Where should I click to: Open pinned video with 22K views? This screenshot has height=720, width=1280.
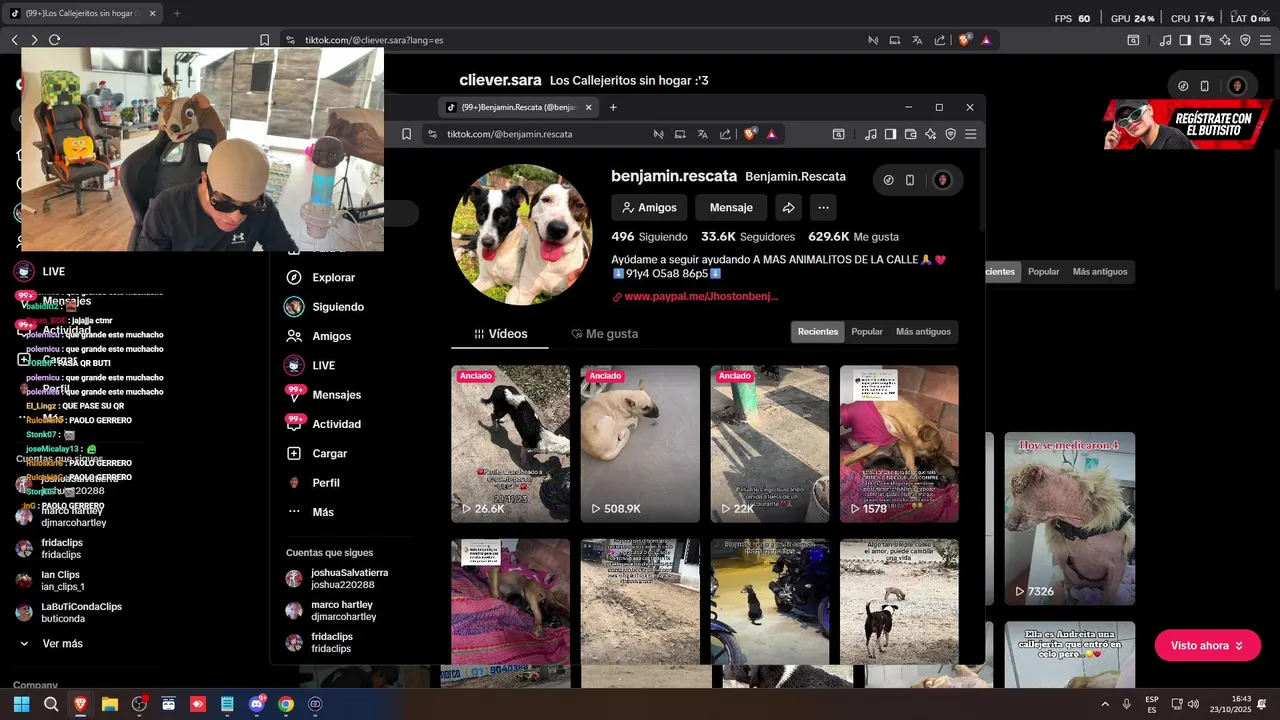point(770,444)
